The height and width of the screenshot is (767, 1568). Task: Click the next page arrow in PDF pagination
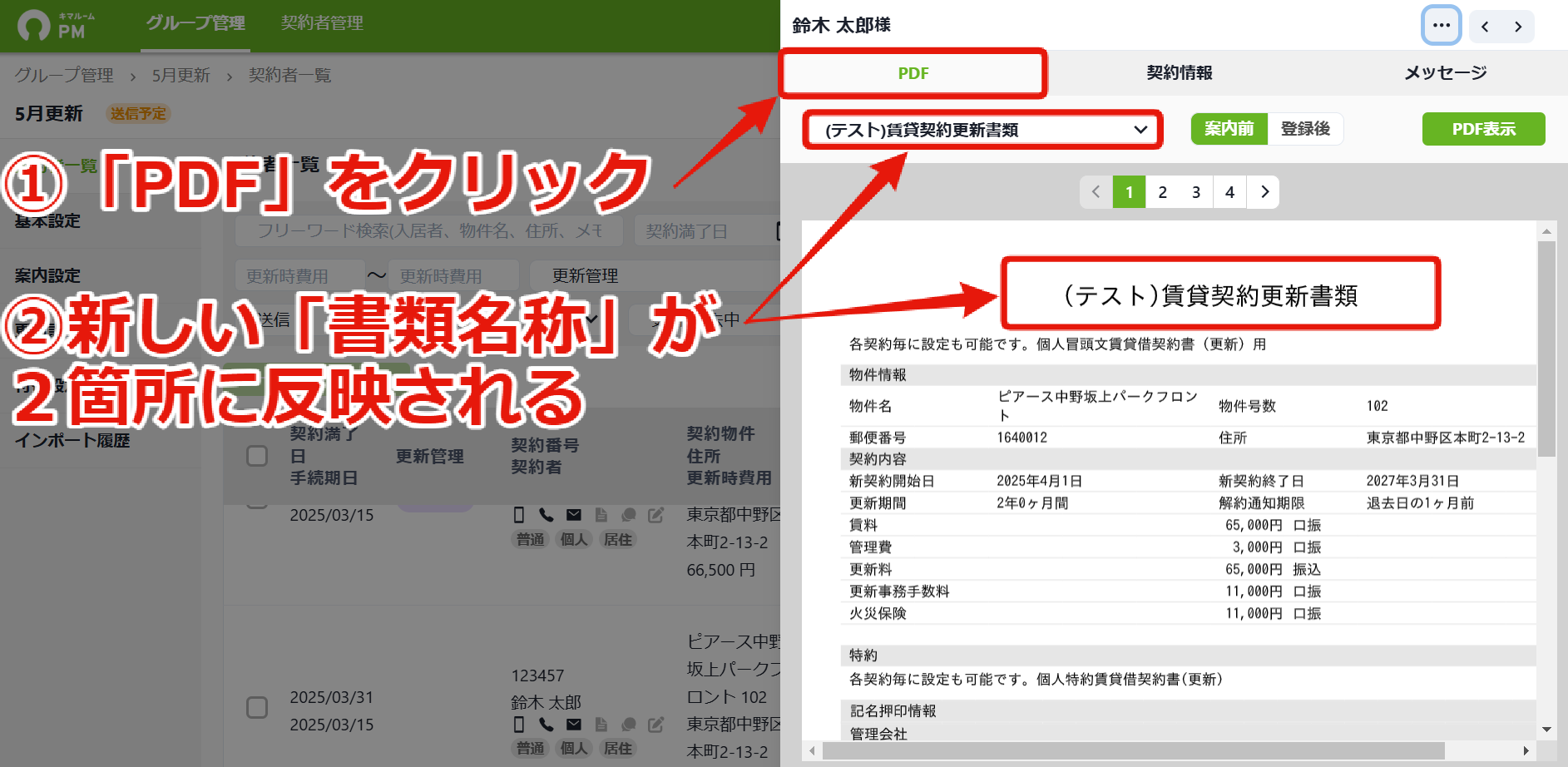pyautogui.click(x=1264, y=192)
